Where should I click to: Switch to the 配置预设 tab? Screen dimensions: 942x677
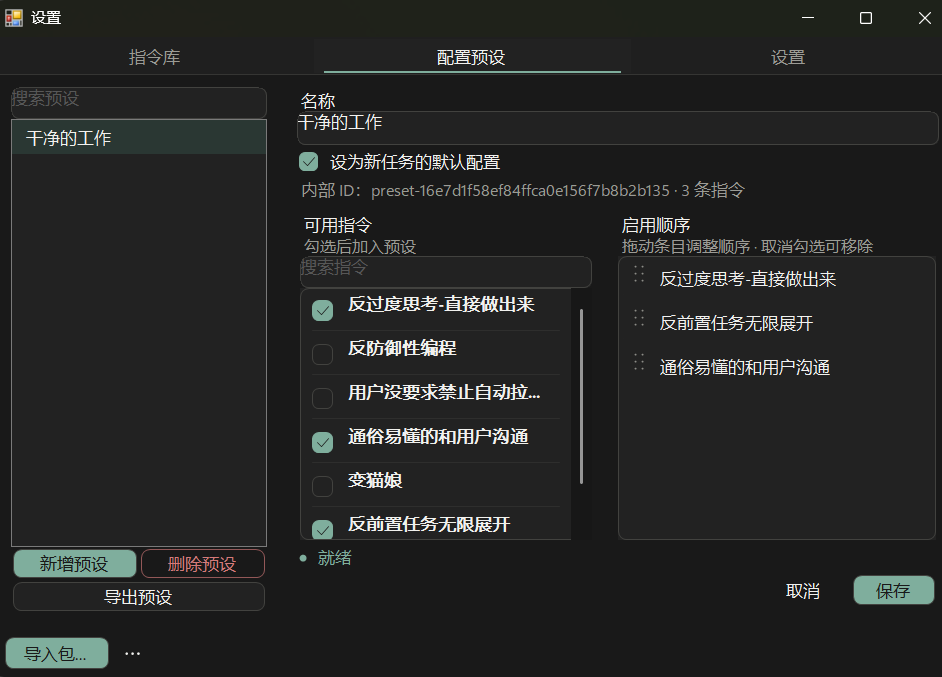coord(472,57)
